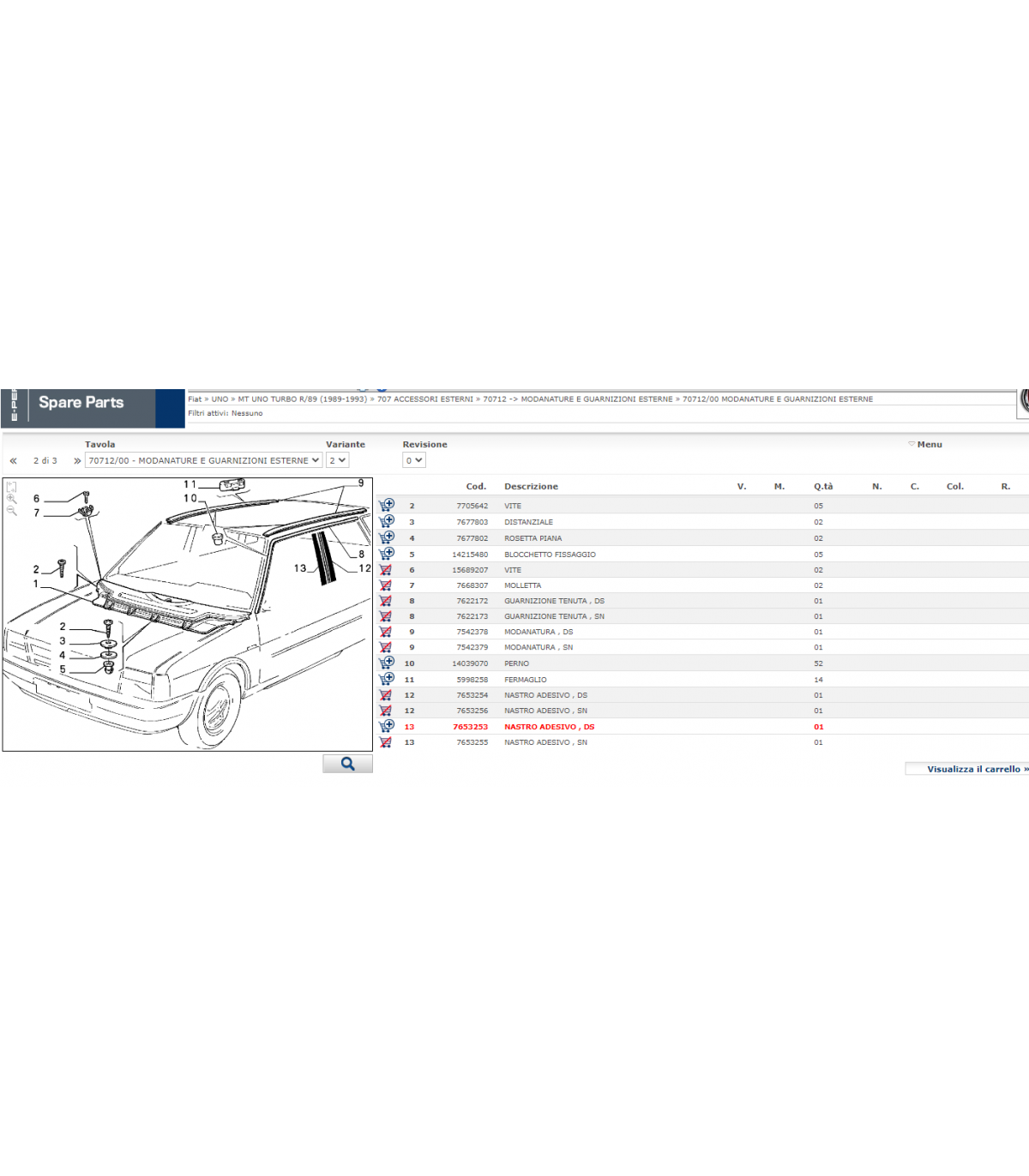Add VITE 7705642 to cart
The width and height of the screenshot is (1029, 1176).
[387, 506]
